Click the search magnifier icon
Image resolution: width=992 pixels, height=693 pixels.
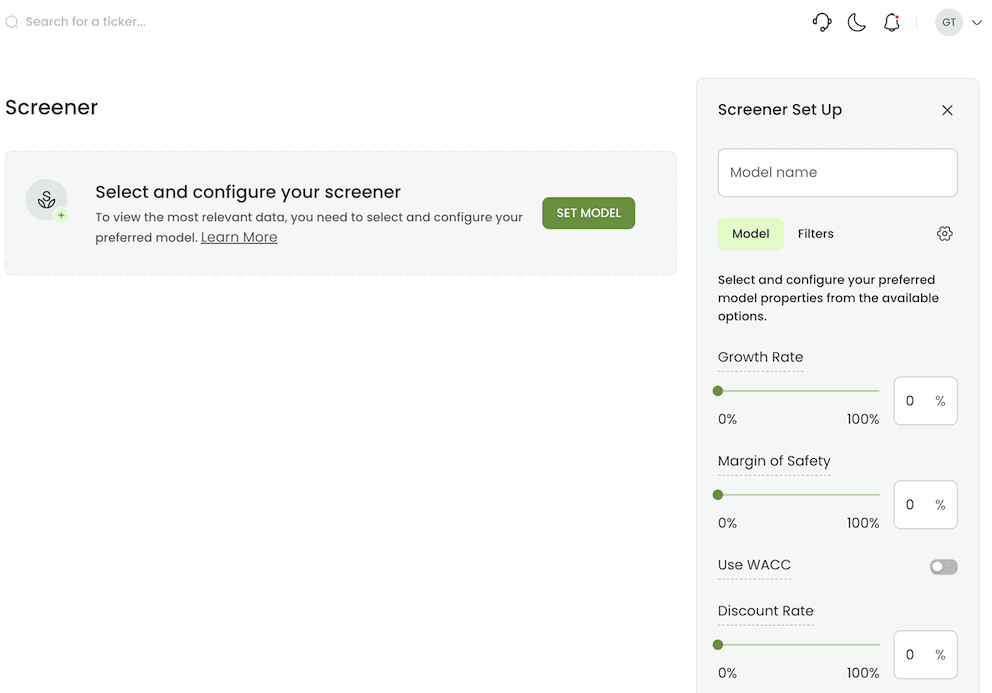pyautogui.click(x=11, y=21)
